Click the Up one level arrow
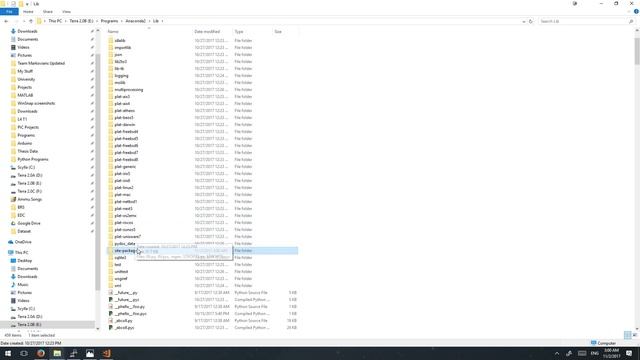 coord(31,21)
